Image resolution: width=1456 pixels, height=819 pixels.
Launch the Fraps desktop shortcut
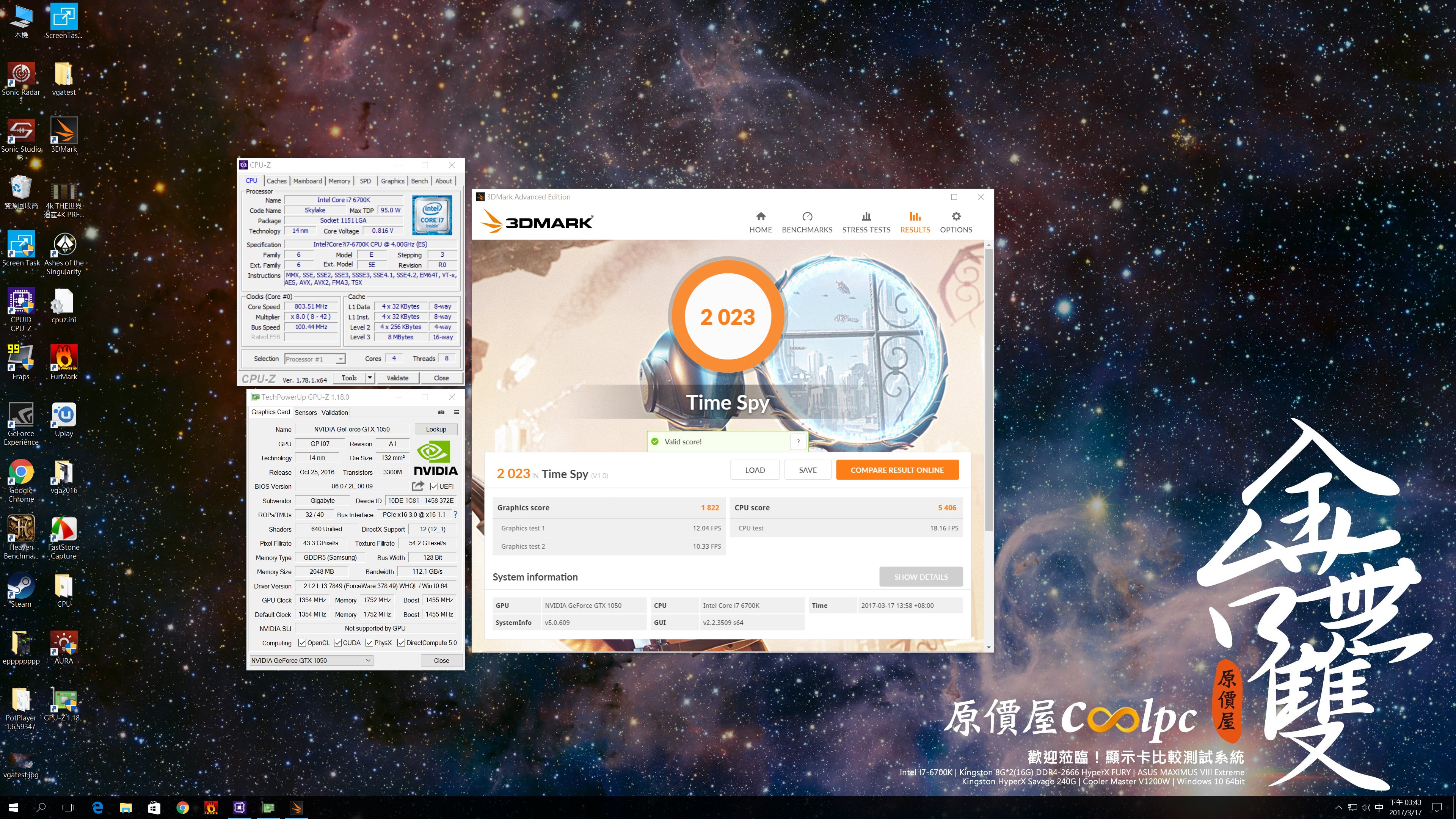click(21, 363)
